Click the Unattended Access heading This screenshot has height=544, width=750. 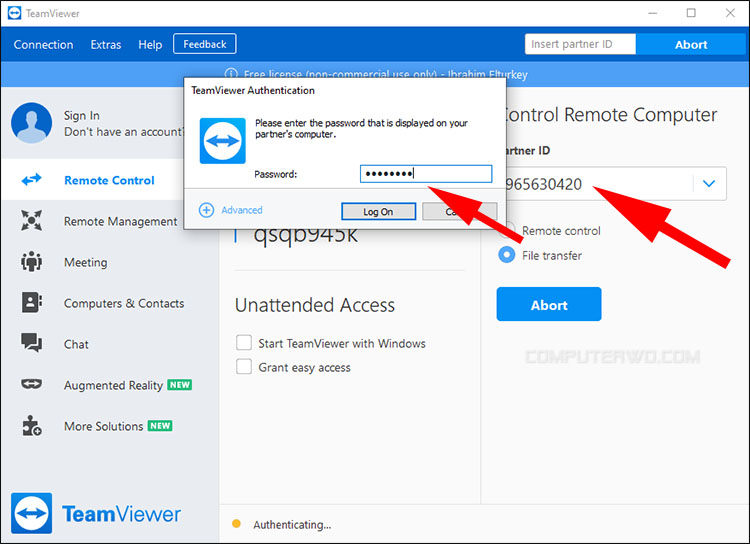(315, 305)
